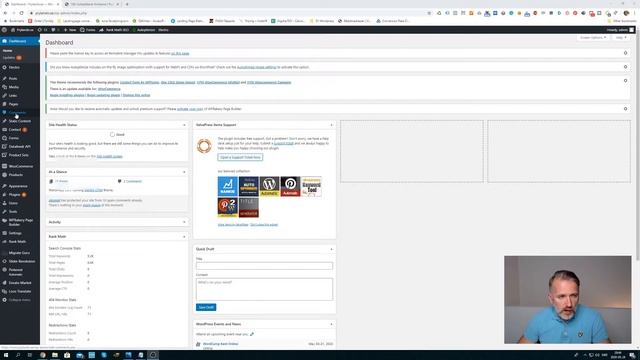Open the Help dropdown tab
640x360 pixels.
[621, 38]
